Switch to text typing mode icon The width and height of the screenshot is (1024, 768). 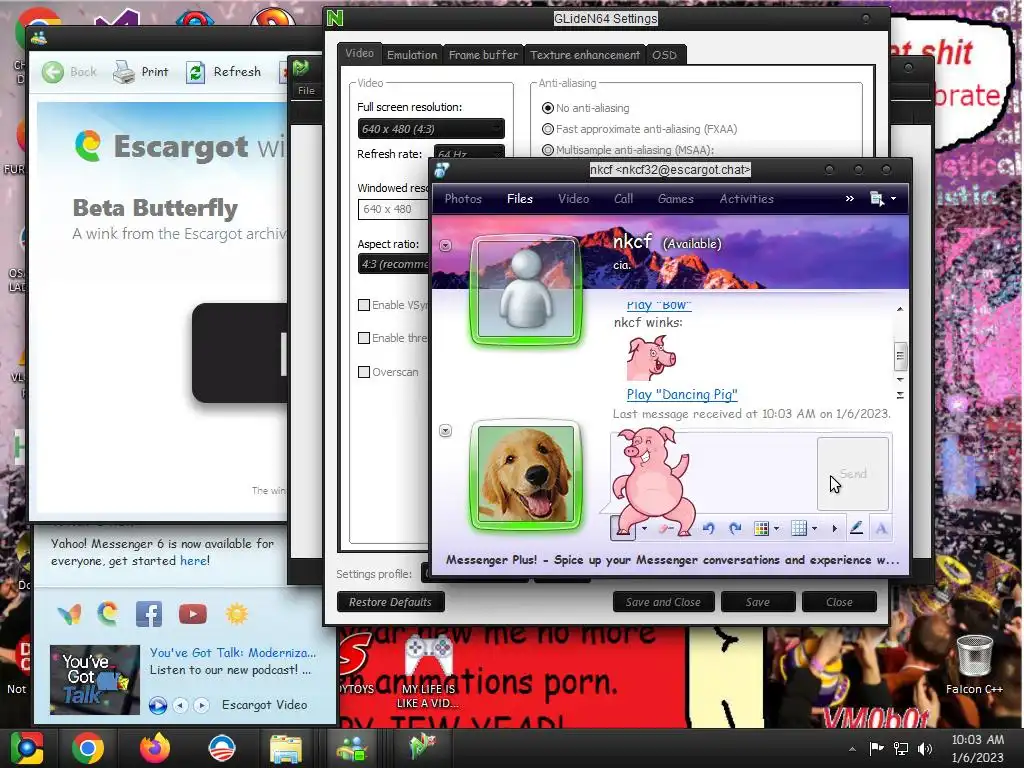coord(881,528)
